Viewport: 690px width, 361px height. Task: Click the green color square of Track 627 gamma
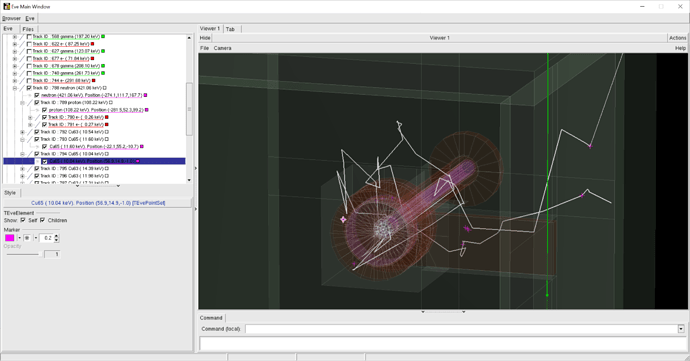[x=103, y=51]
